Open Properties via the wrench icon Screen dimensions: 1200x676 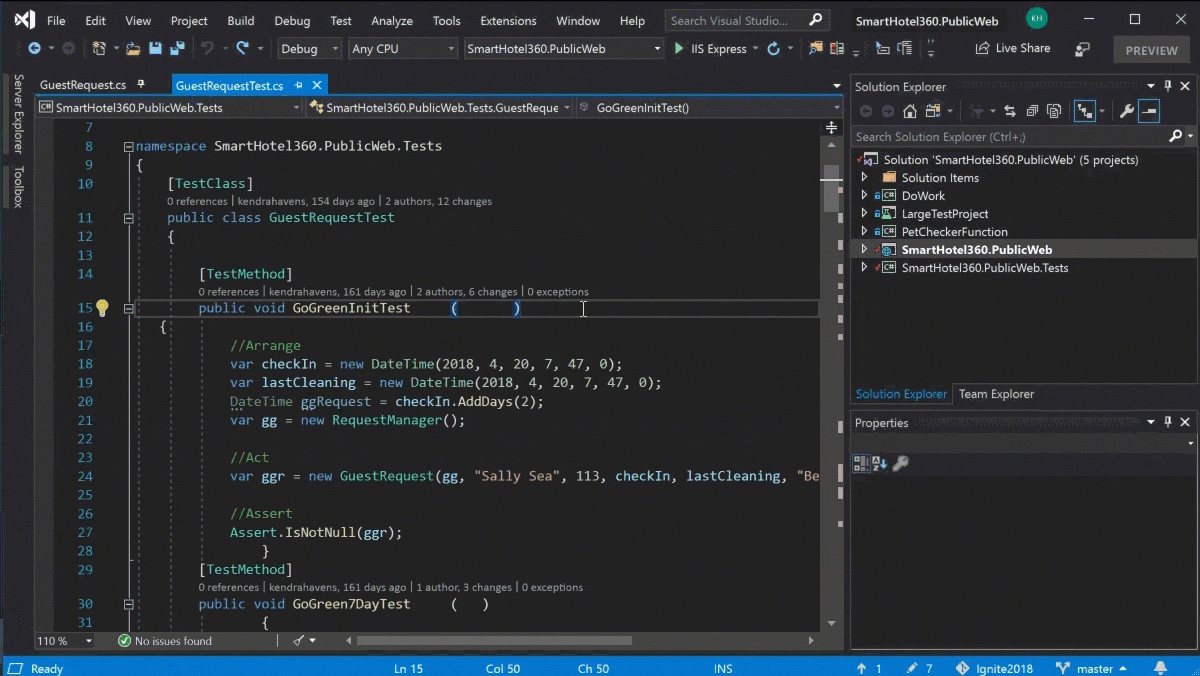(1126, 111)
